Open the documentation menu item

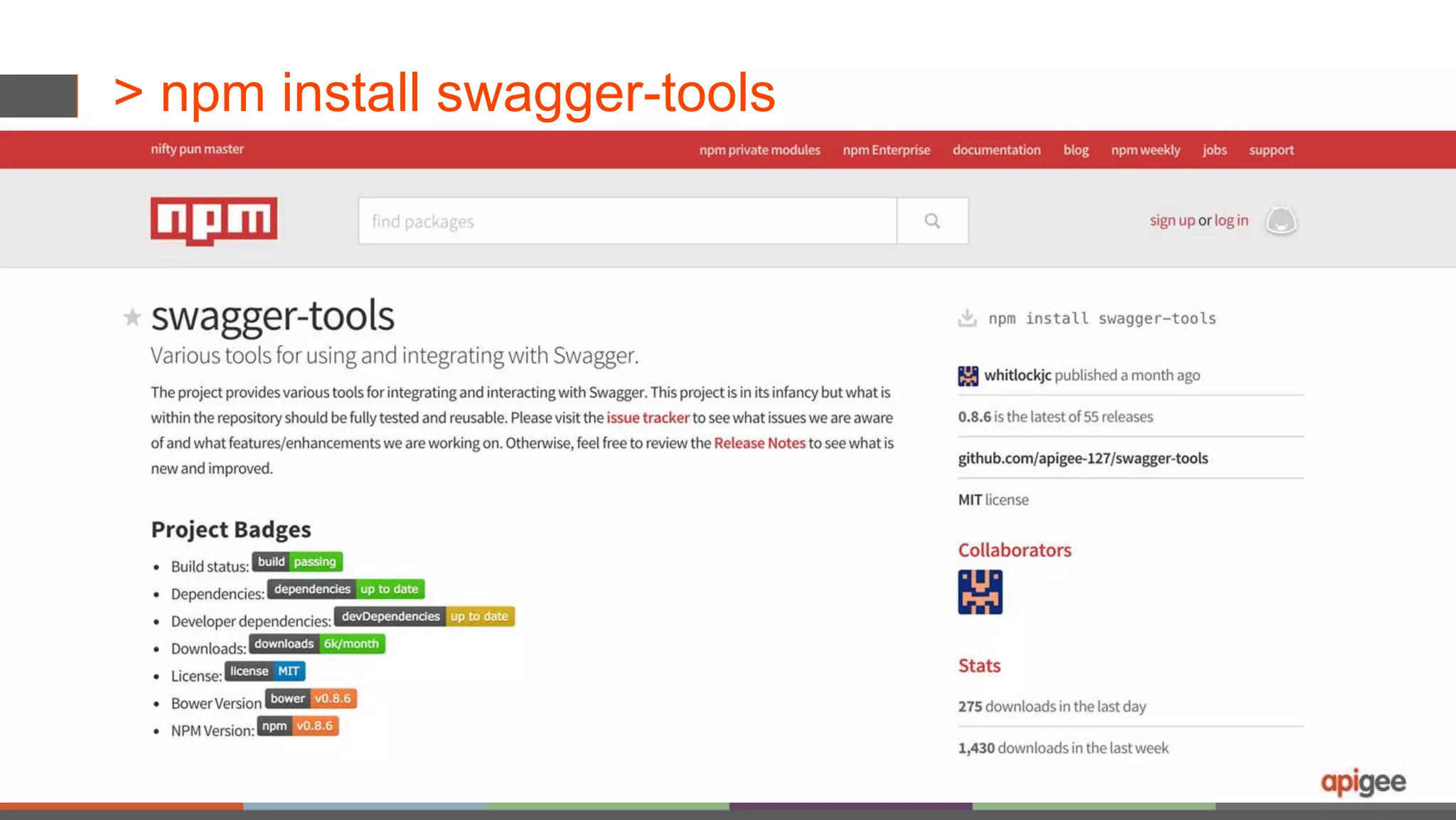pos(997,150)
